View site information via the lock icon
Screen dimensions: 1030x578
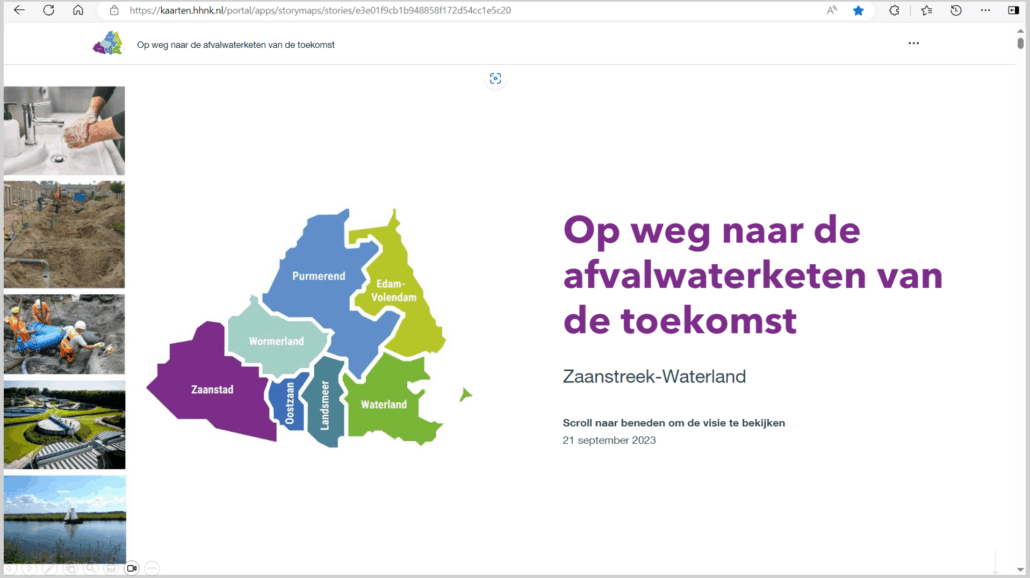[114, 11]
